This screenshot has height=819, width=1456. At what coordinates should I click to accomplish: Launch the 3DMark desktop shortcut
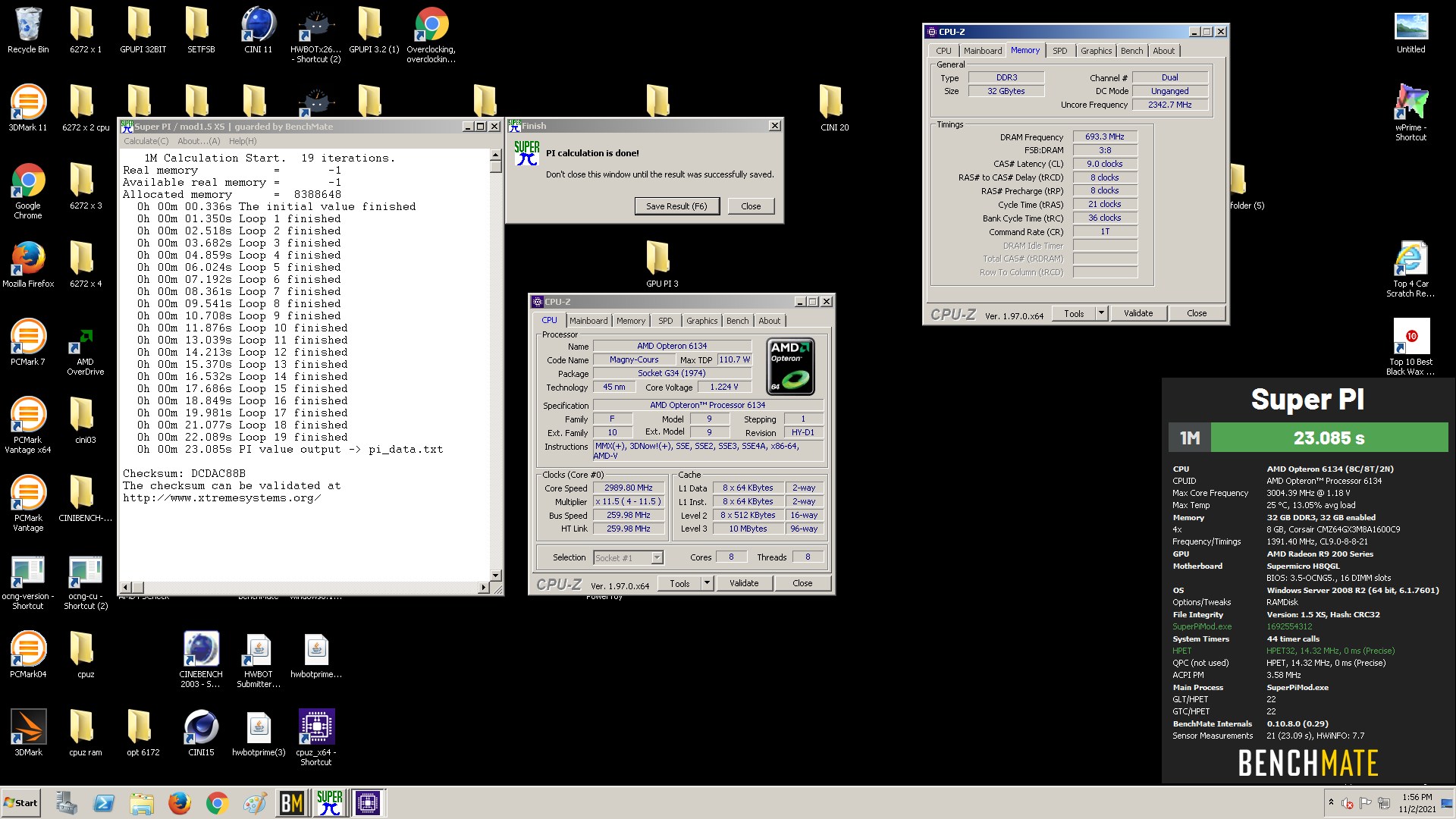pyautogui.click(x=28, y=733)
